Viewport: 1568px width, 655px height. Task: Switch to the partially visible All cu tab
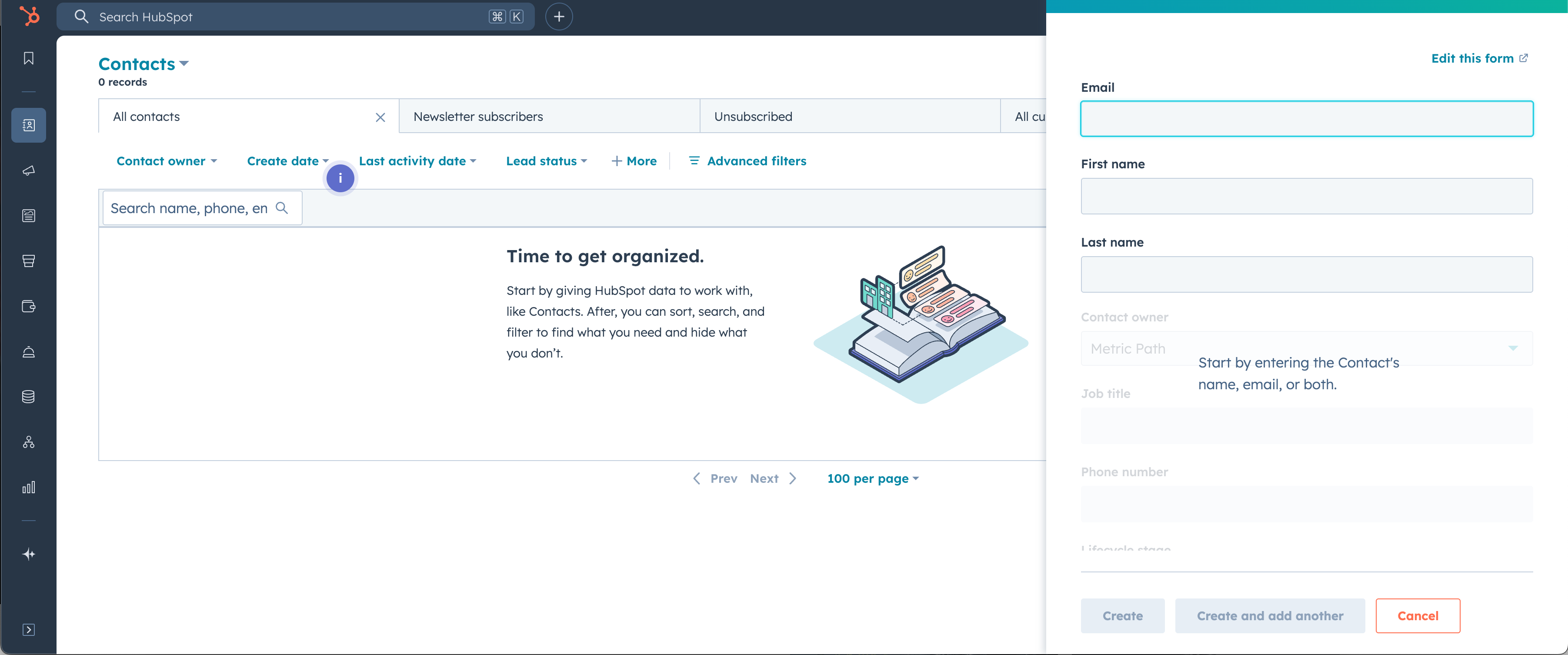1024,116
